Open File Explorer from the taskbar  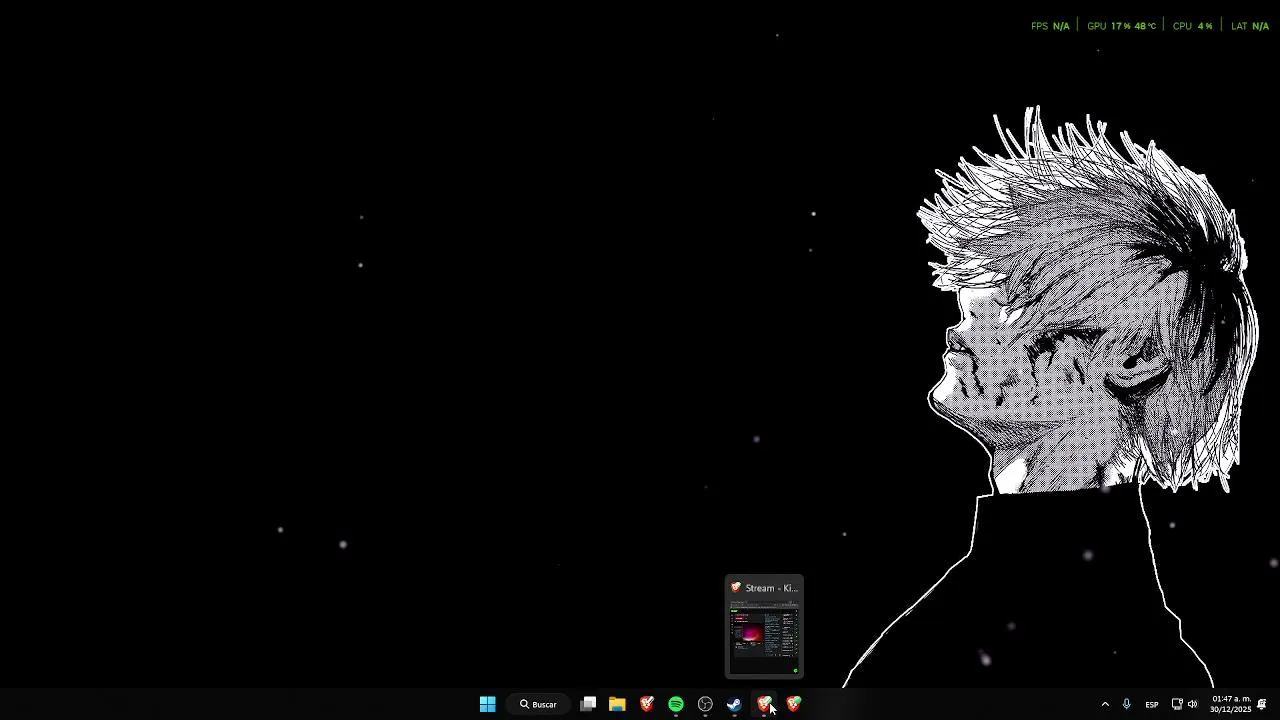point(617,704)
